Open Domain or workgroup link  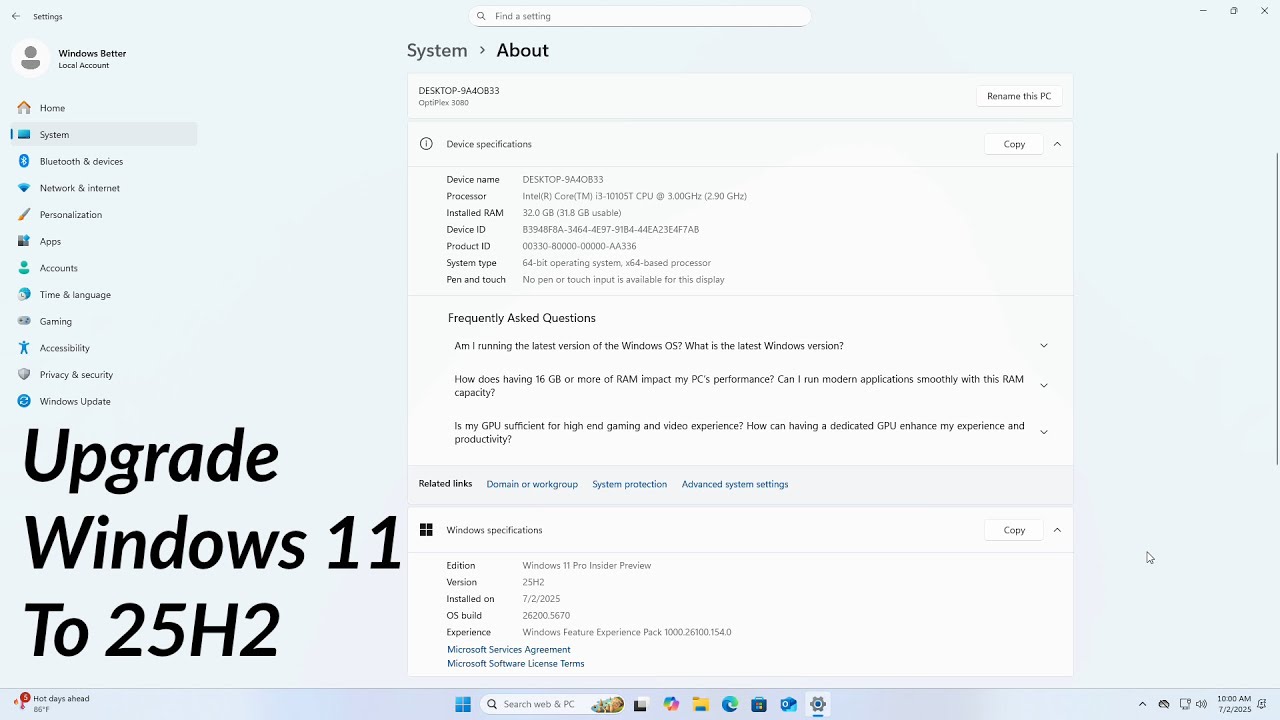(x=532, y=484)
